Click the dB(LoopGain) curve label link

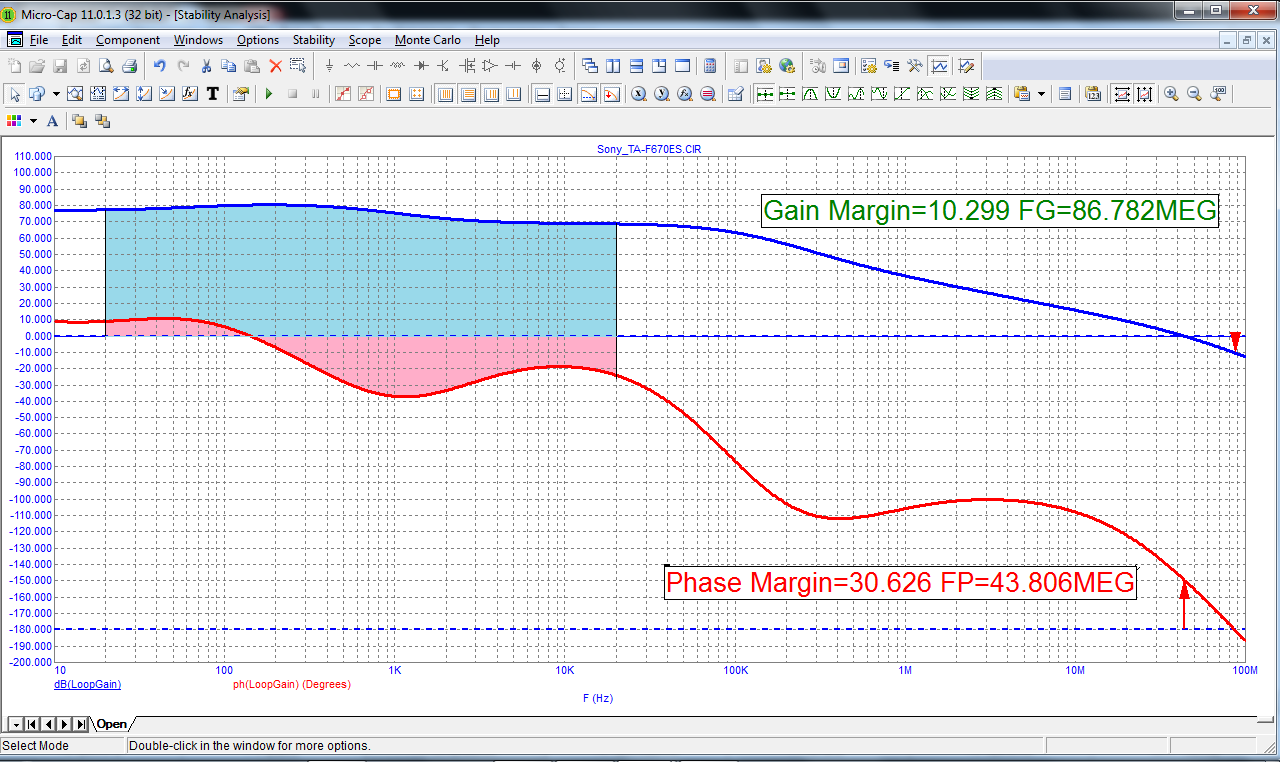(87, 685)
